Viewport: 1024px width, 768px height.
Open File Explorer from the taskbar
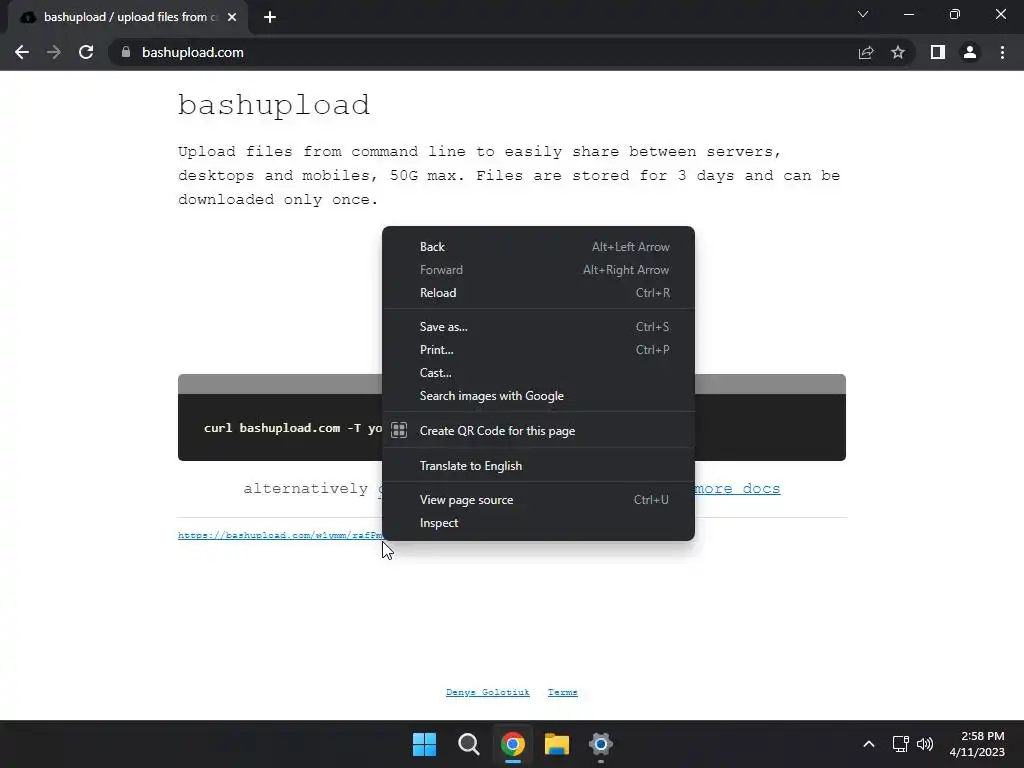[x=557, y=744]
